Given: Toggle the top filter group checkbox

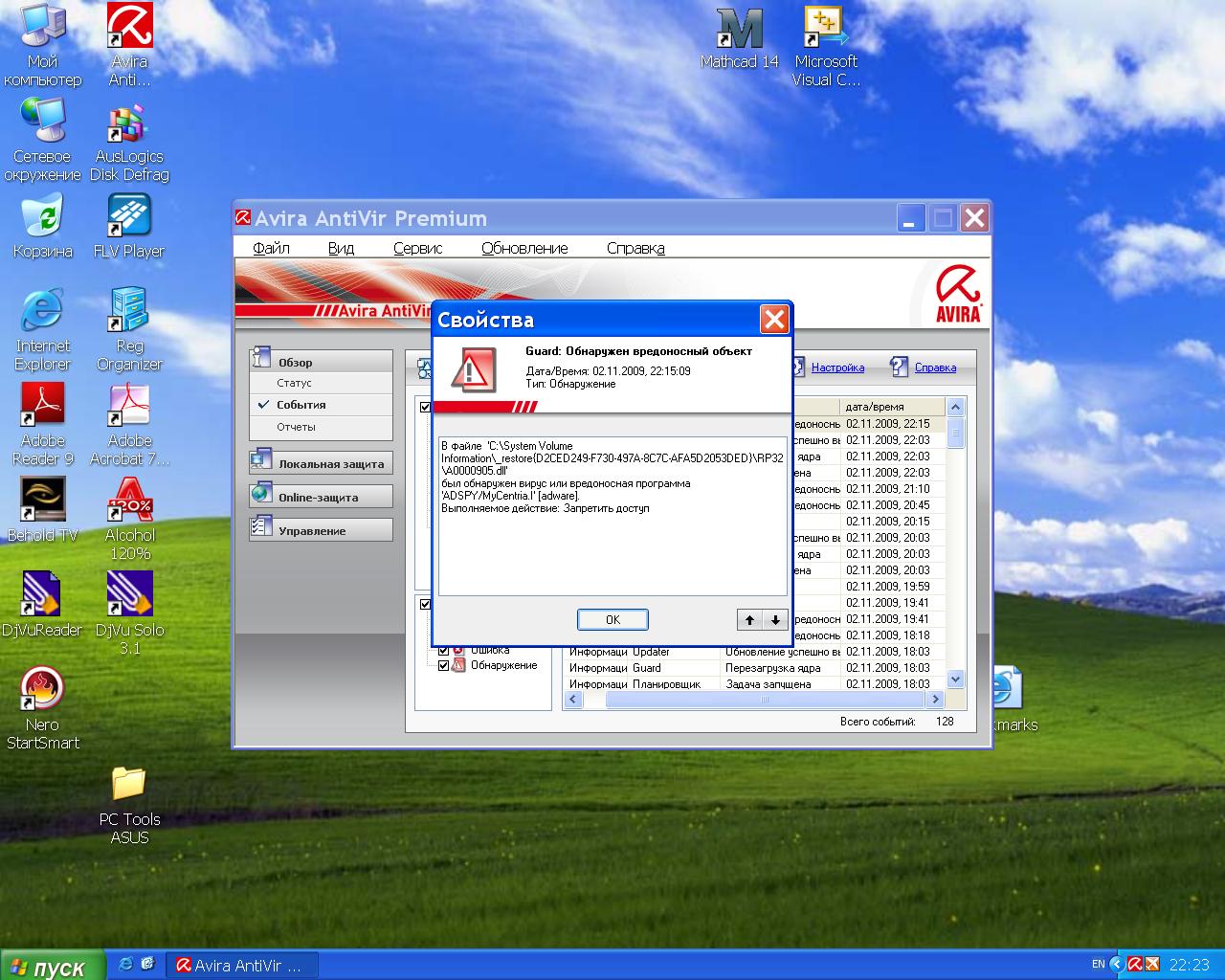Looking at the screenshot, I should 425,407.
